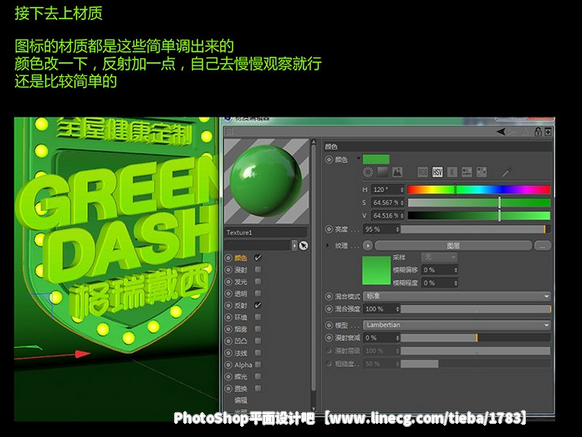This screenshot has height=437, width=582.
Task: Click the green texture preview thumbnail
Action: coord(376,270)
